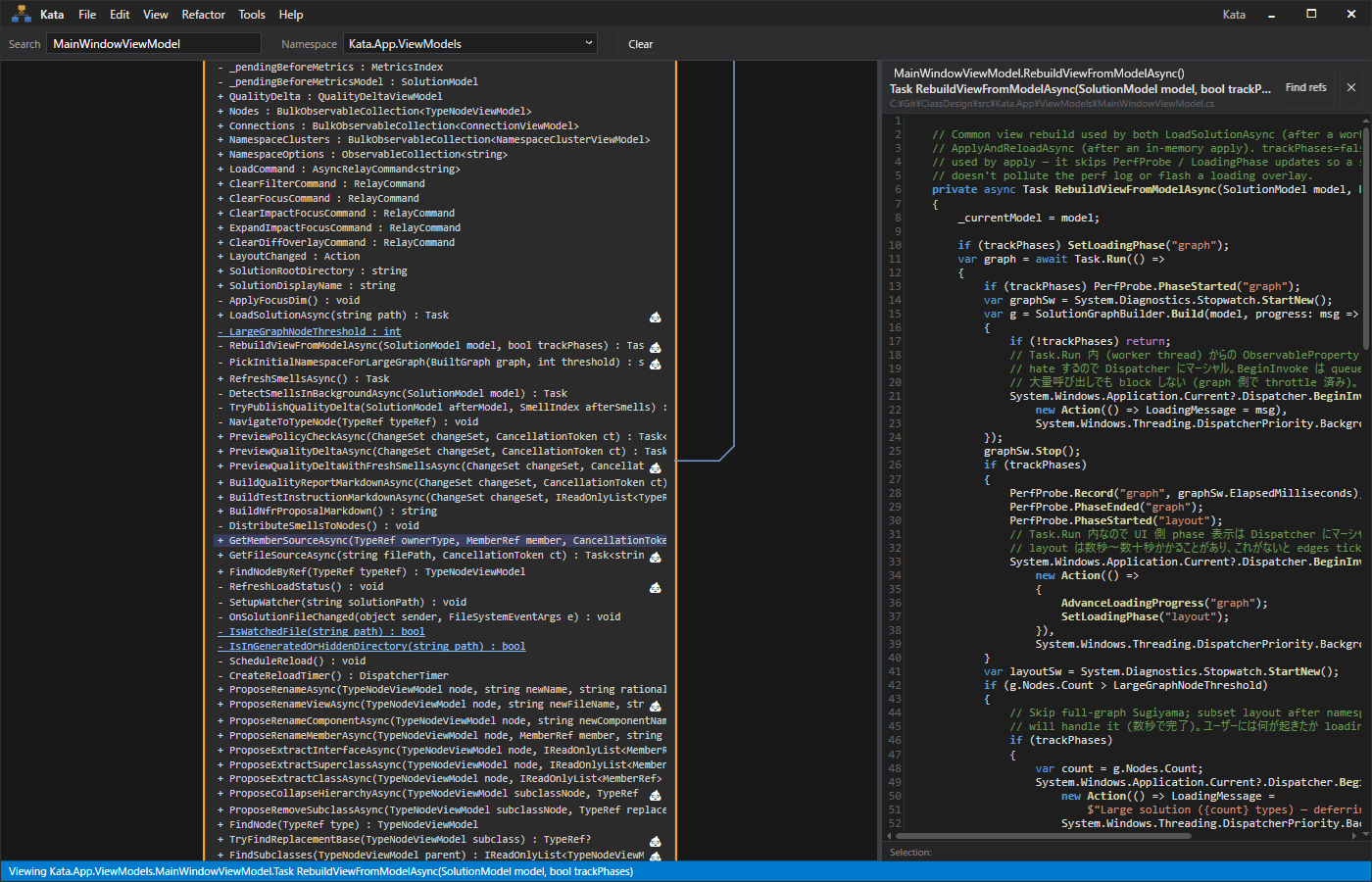Select ProposeRenameMemberAsync row
This screenshot has height=882, width=1372.
(x=441, y=735)
